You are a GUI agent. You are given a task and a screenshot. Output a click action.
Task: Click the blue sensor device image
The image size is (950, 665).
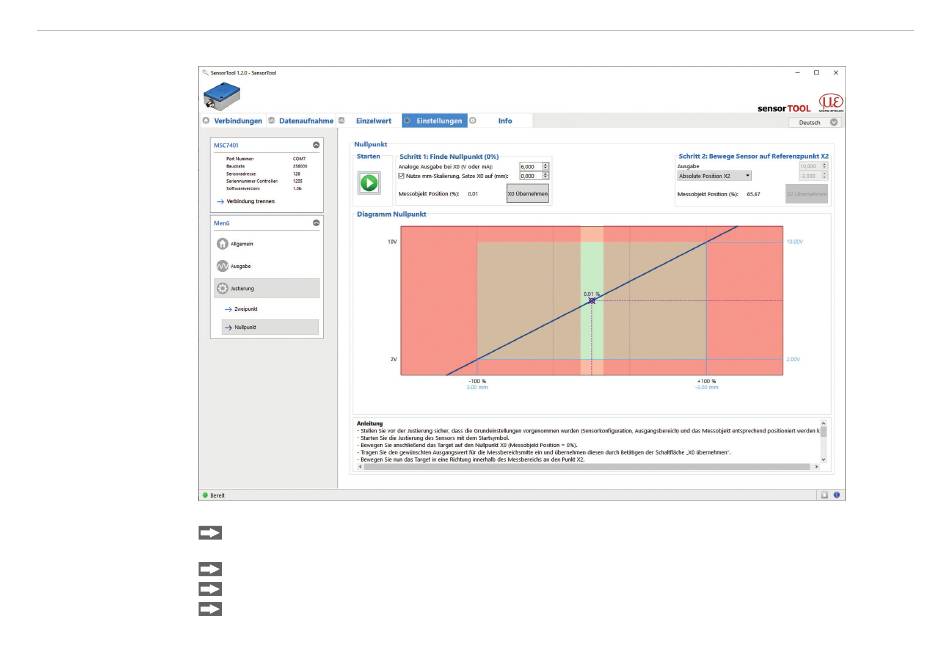[x=222, y=96]
